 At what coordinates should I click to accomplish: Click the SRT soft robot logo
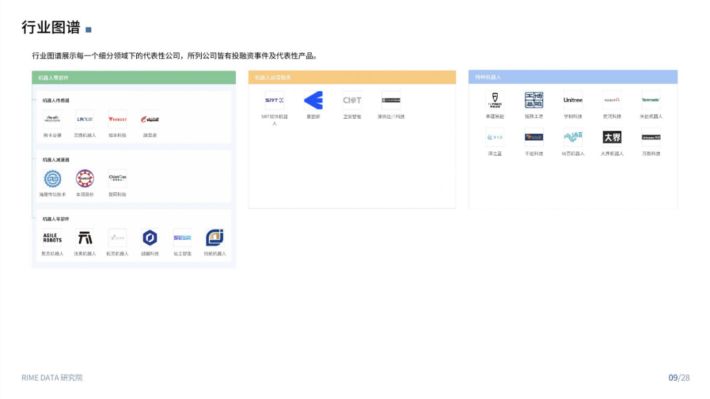274,100
